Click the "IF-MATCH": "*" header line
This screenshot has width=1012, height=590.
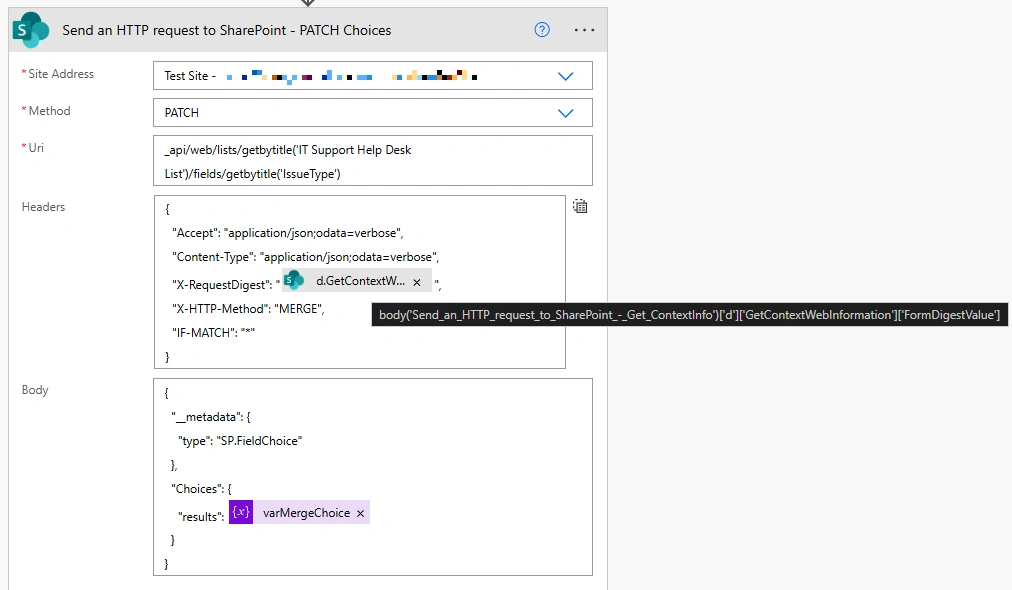click(214, 332)
